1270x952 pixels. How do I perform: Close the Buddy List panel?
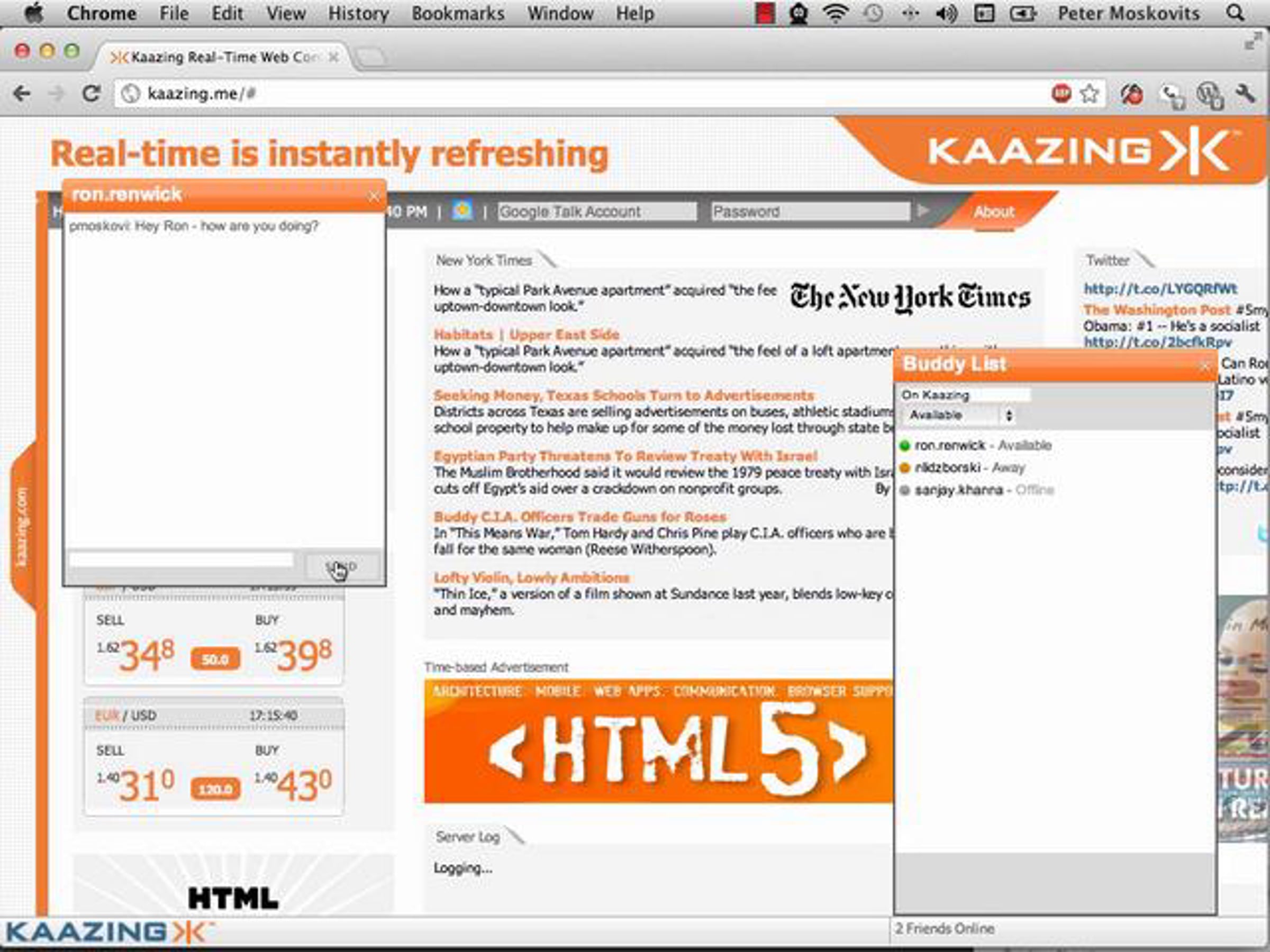(x=1204, y=367)
